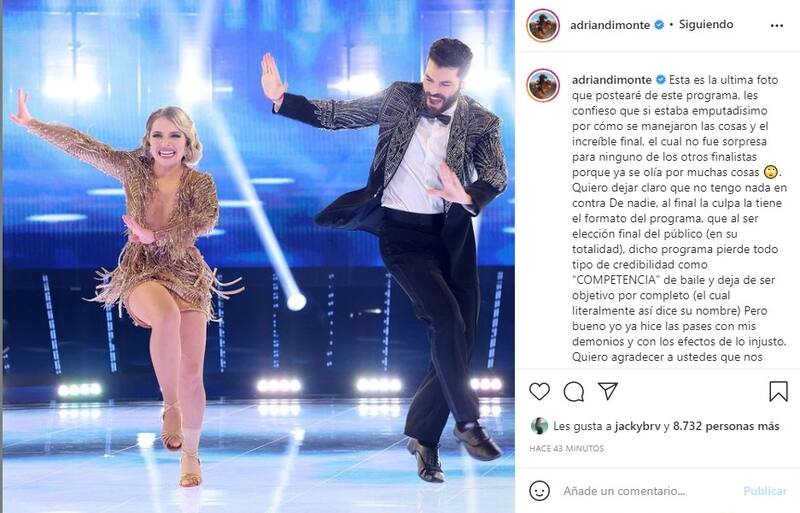
Task: Click verified badge next to caption username
Action: [x=661, y=80]
